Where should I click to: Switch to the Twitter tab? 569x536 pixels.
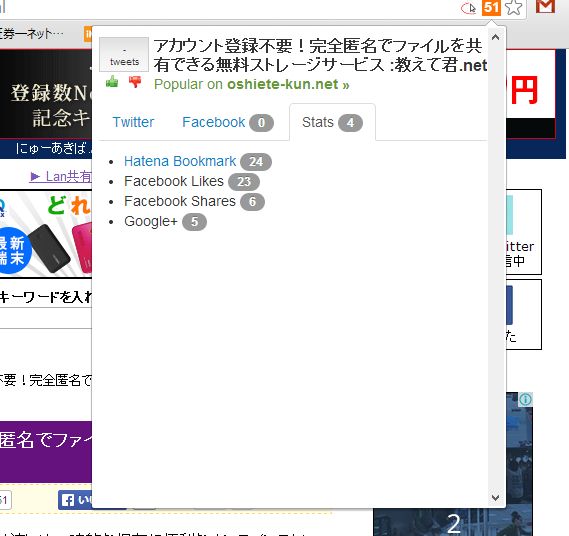click(133, 122)
